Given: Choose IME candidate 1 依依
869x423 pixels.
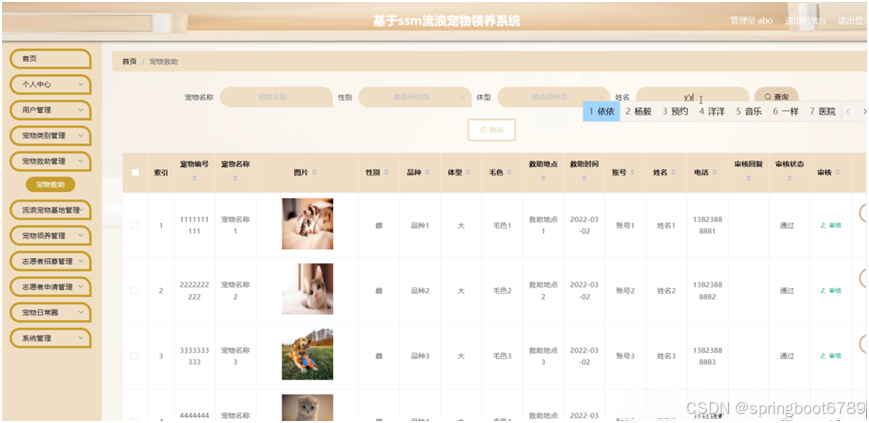Looking at the screenshot, I should pyautogui.click(x=601, y=111).
